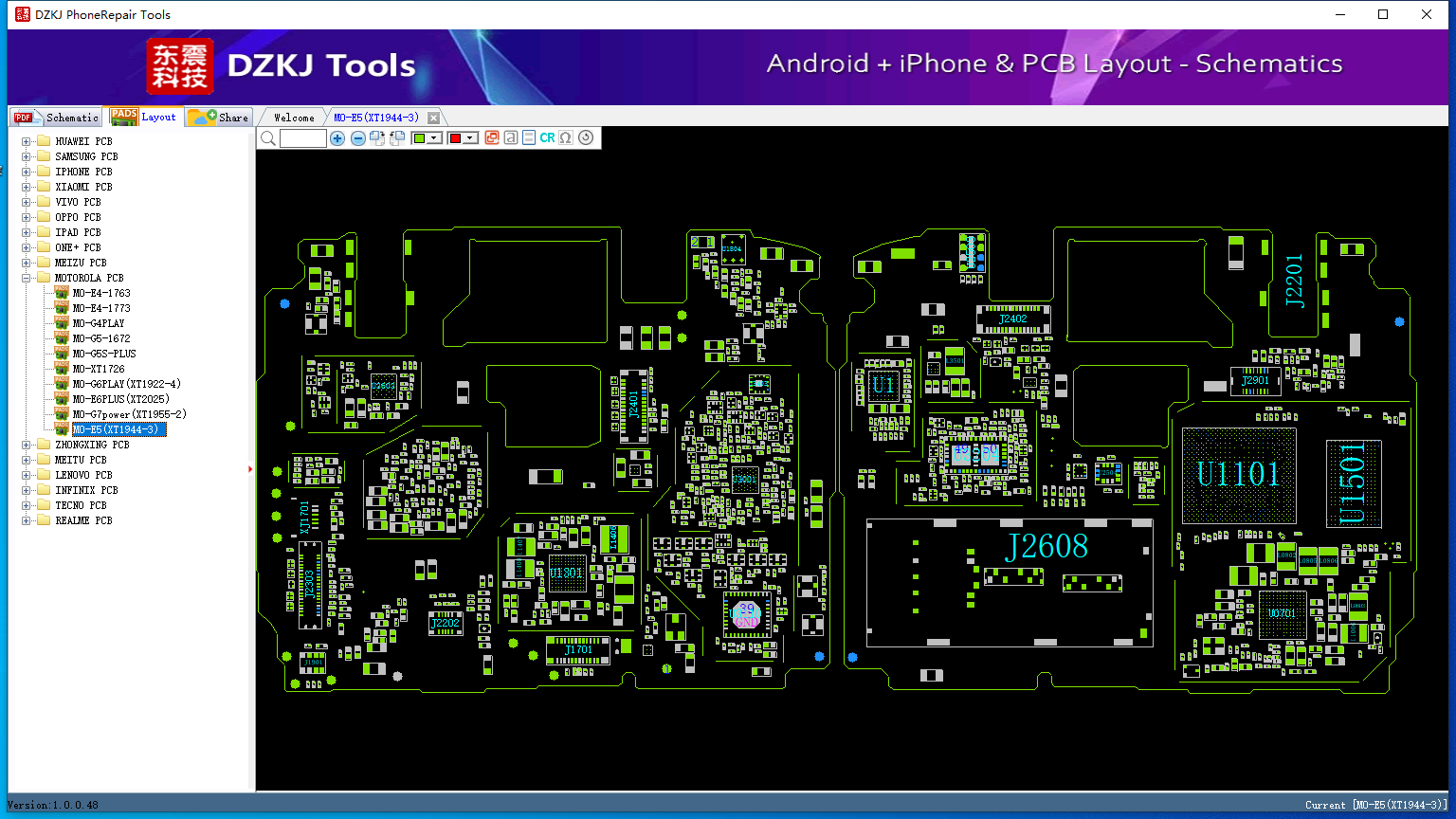Open the Share tab

pyautogui.click(x=218, y=118)
